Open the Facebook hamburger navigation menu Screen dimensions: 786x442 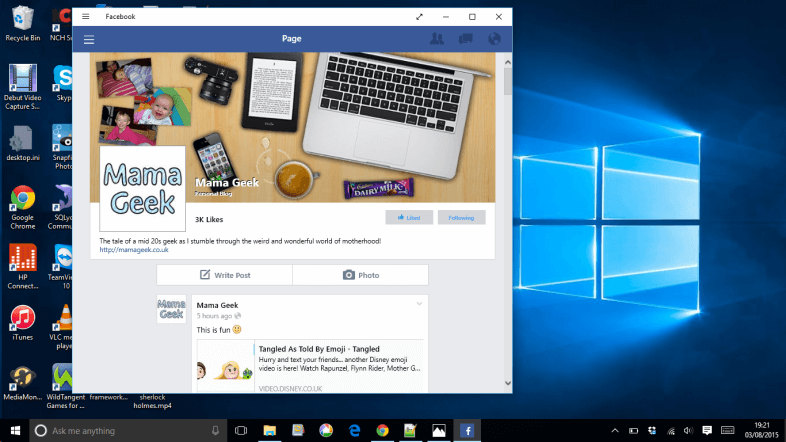point(89,40)
